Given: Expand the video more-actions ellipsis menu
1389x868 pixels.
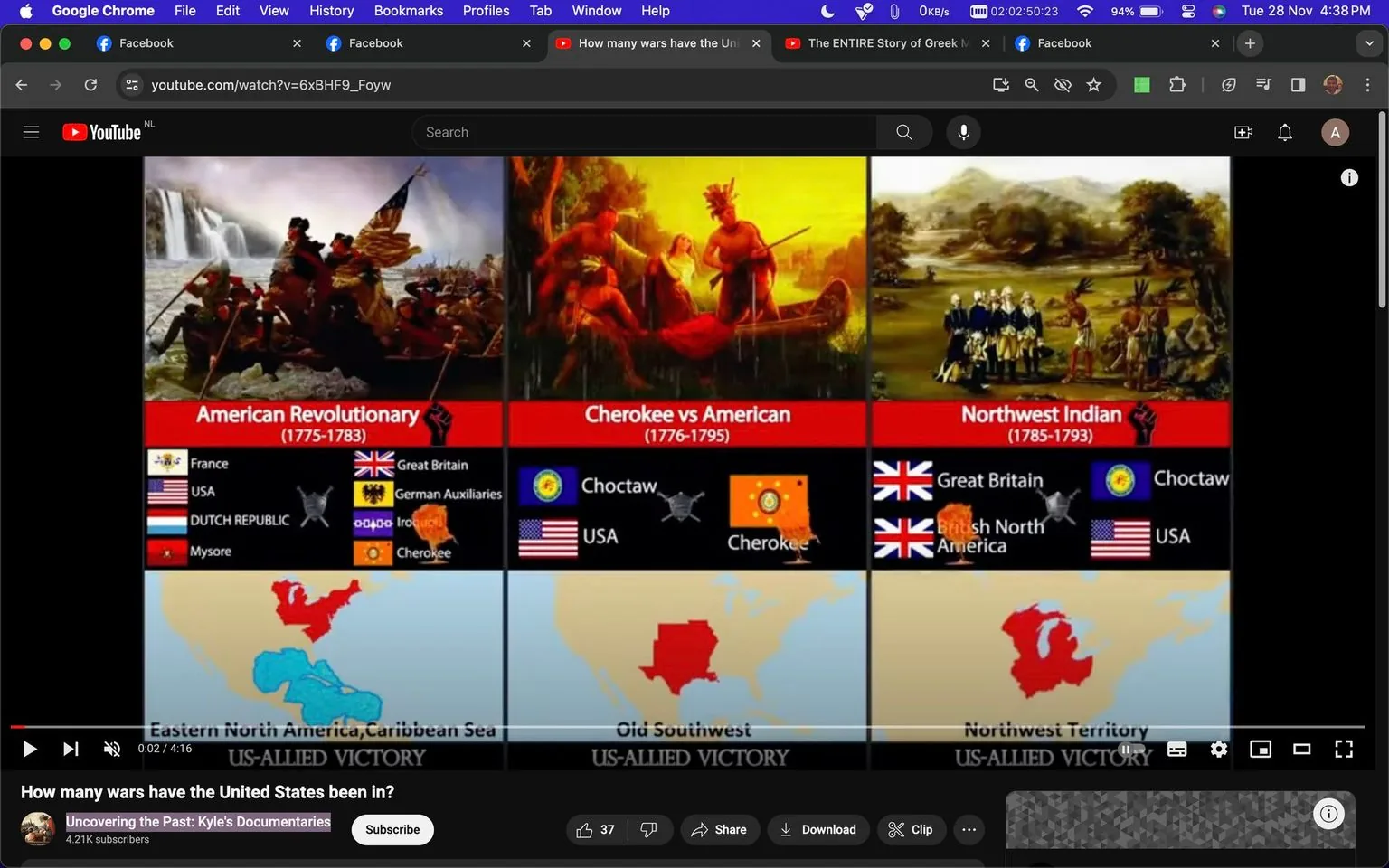Looking at the screenshot, I should (969, 829).
